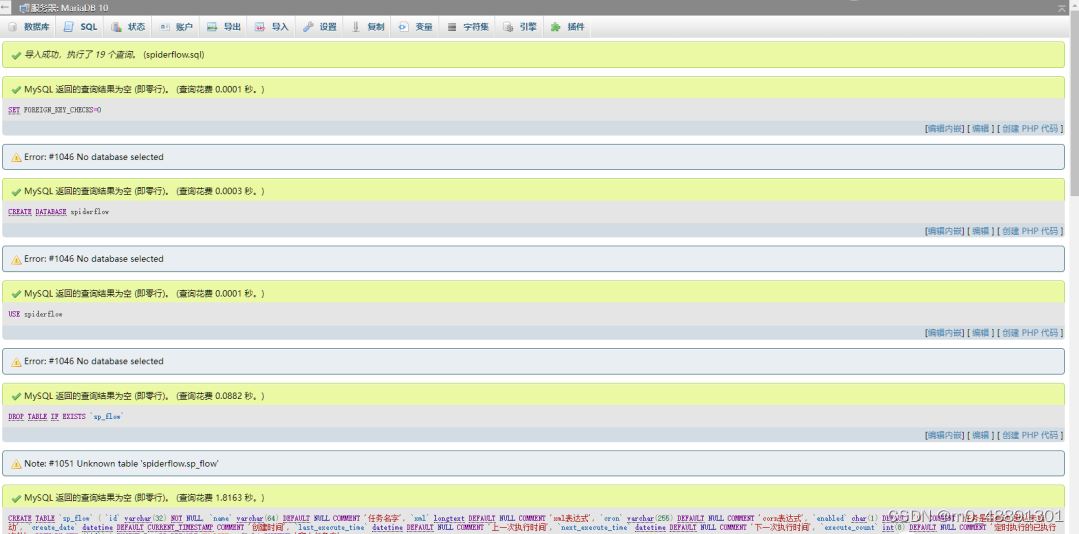Click the back arrow icon at top-left
1079x534 pixels.
coord(6,7)
